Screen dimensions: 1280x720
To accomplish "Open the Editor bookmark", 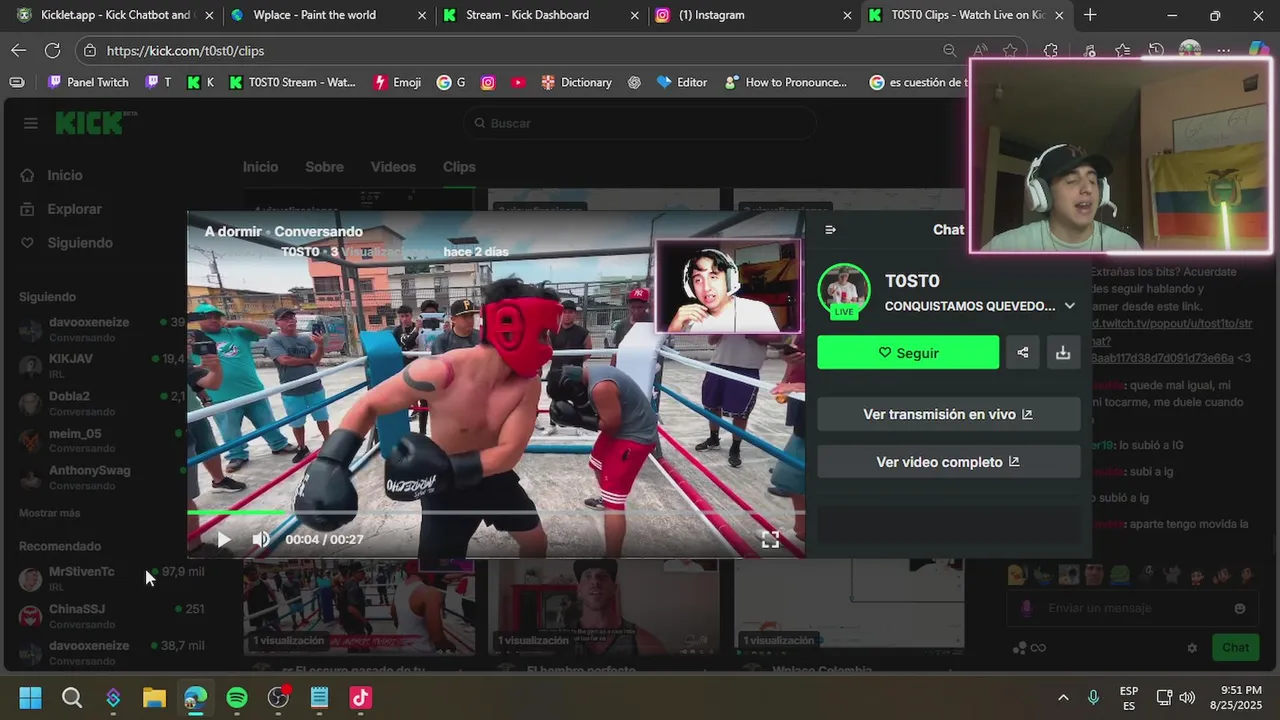I will click(x=682, y=82).
